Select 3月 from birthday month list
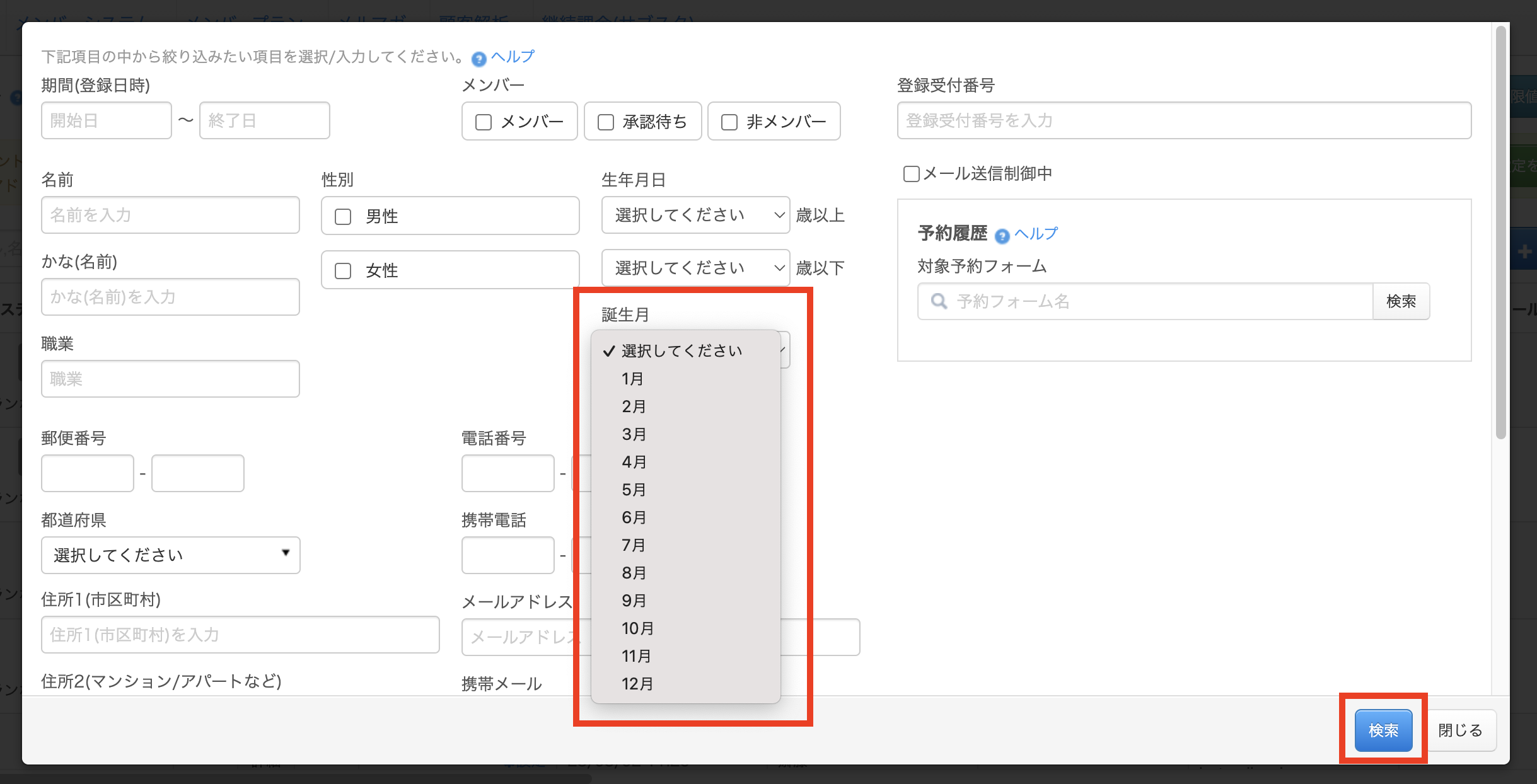 634,434
